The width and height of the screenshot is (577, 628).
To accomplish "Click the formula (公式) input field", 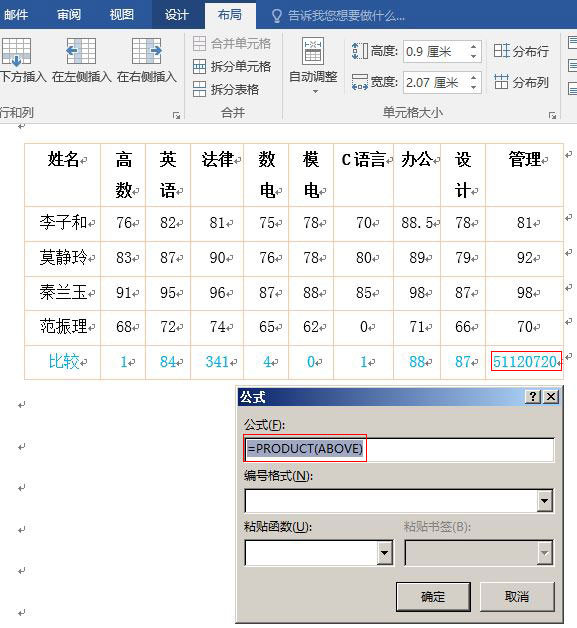I will click(399, 449).
